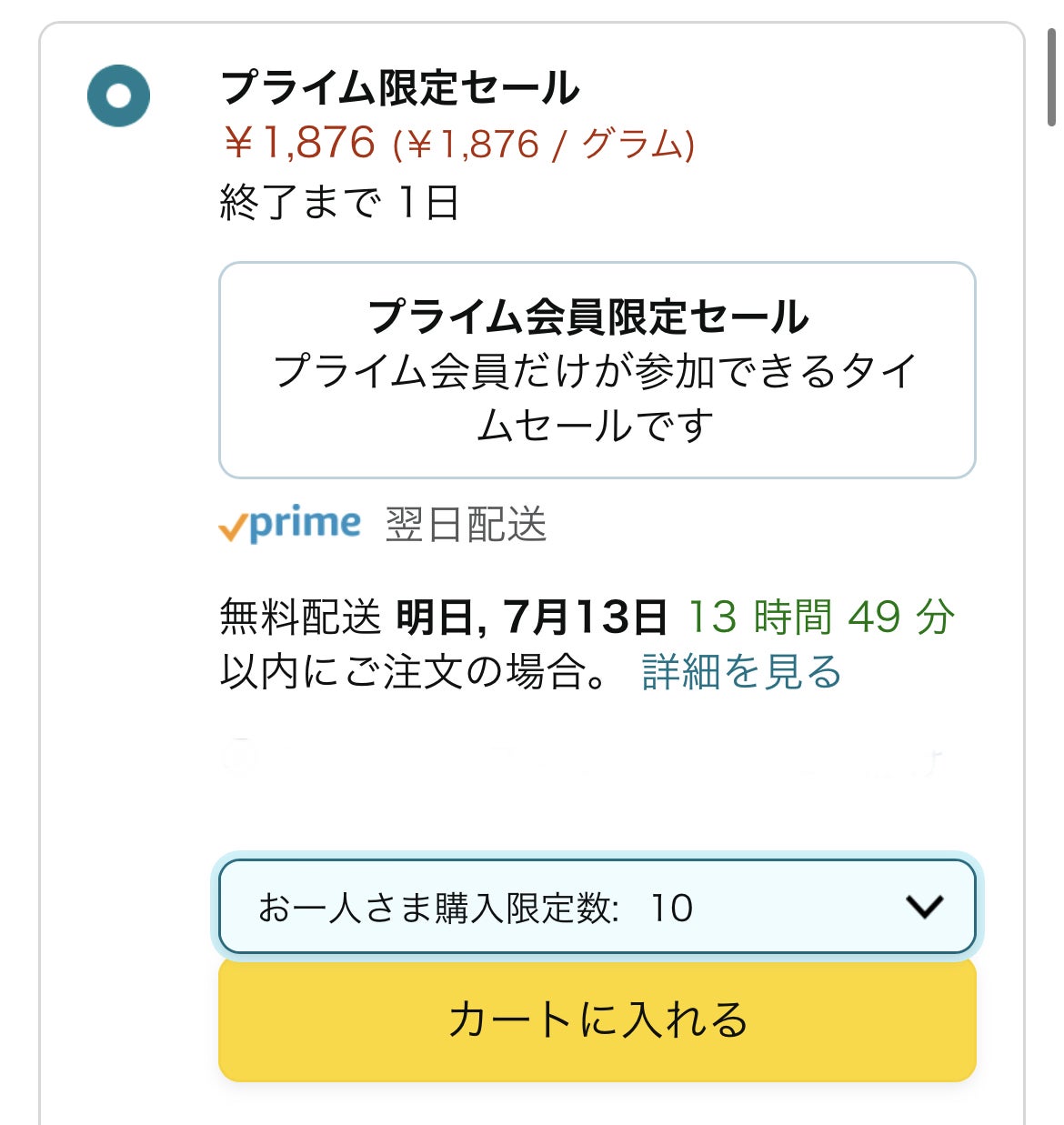Click the per-gram price in parentheses

[x=543, y=145]
